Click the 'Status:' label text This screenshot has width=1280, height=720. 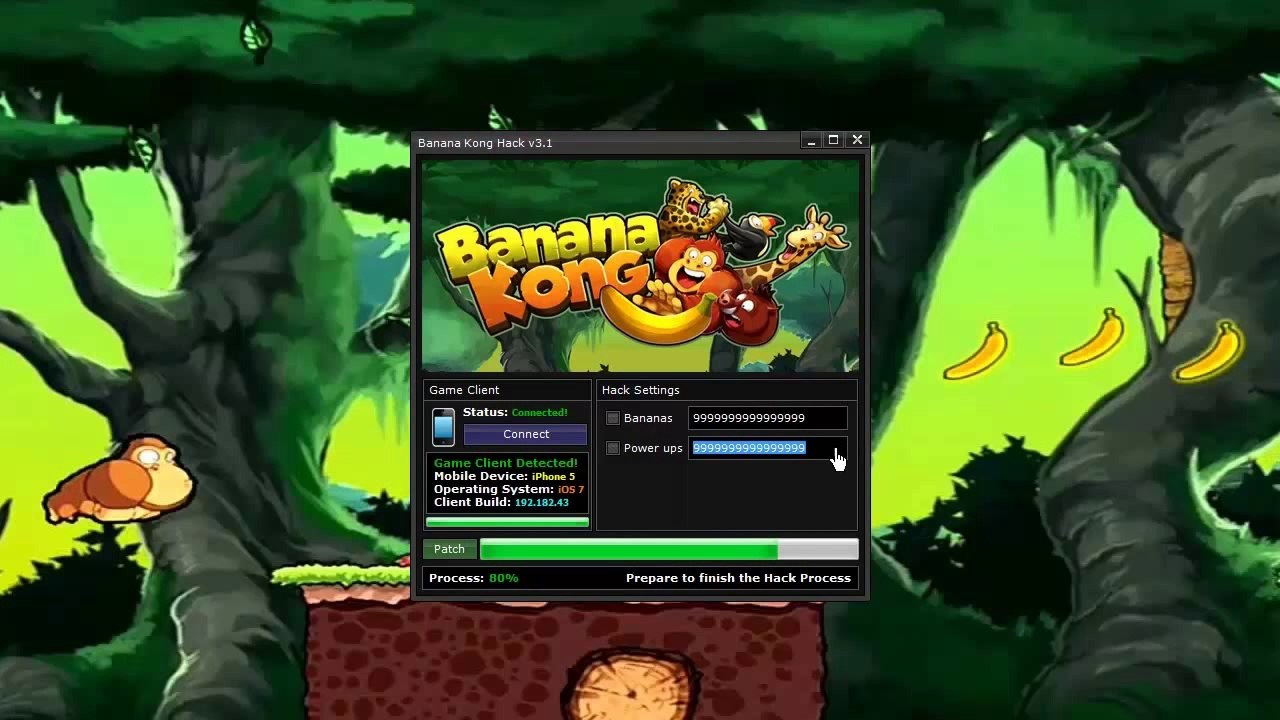coord(485,412)
